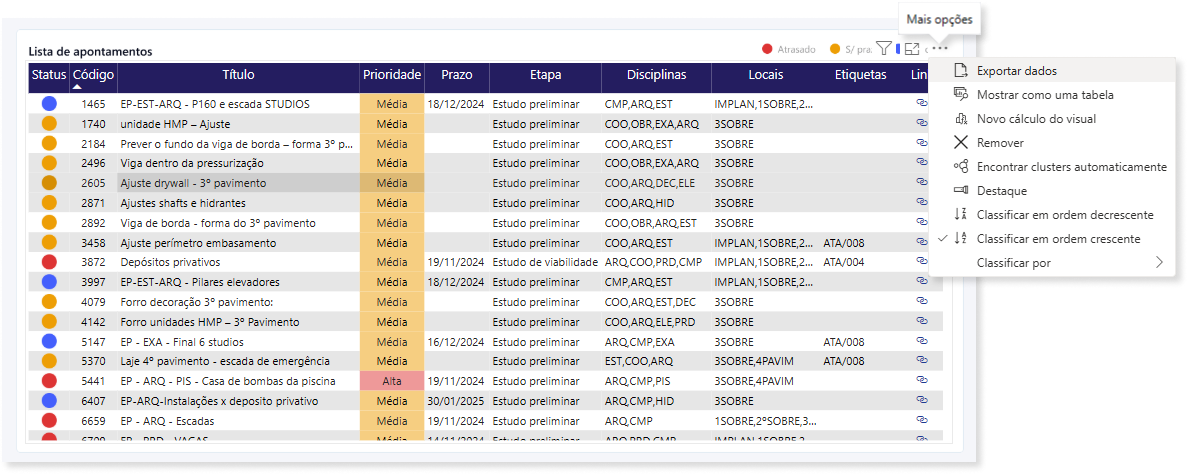Click code 5147 cell
Viewport: 1188px width, 474px height.
94,341
